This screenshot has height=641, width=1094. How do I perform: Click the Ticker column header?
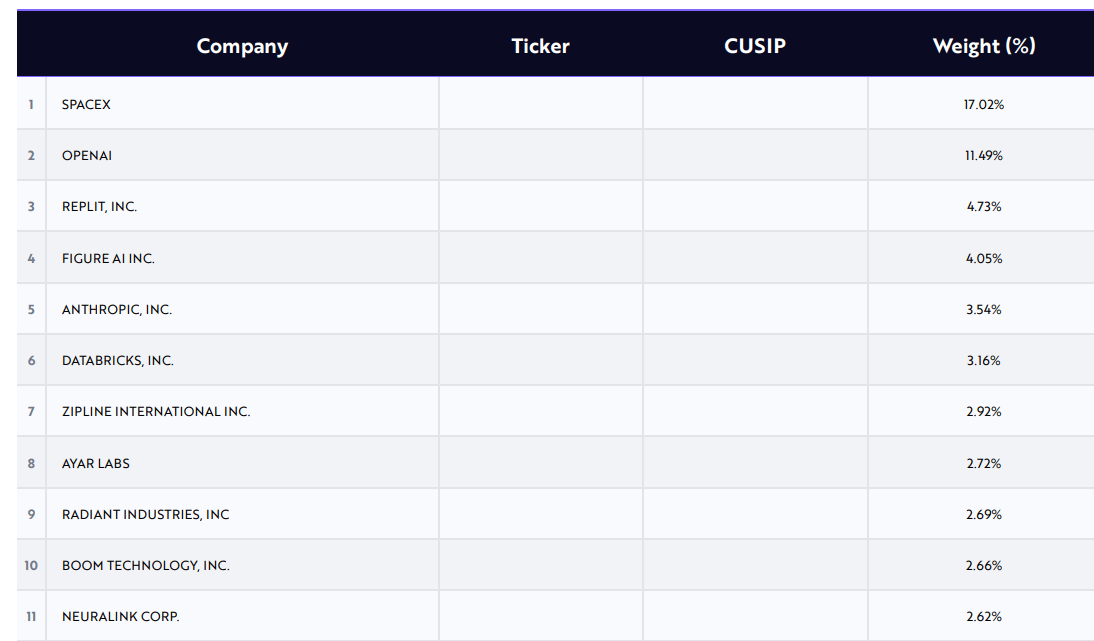[x=540, y=46]
